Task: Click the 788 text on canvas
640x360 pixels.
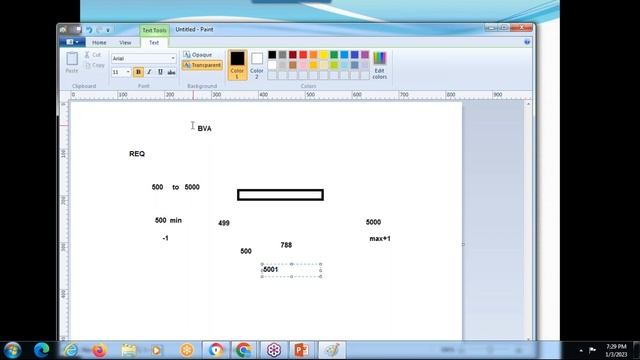Action: [x=286, y=245]
